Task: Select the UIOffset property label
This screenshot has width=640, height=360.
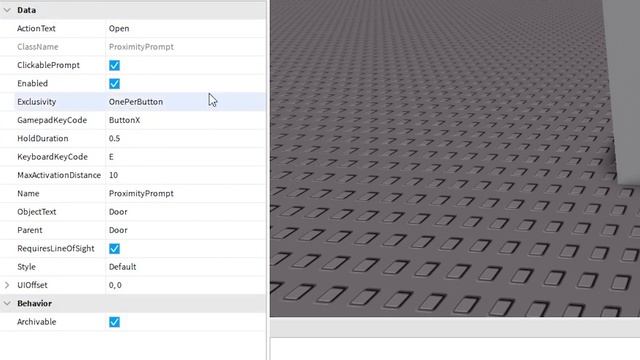Action: [x=32, y=285]
